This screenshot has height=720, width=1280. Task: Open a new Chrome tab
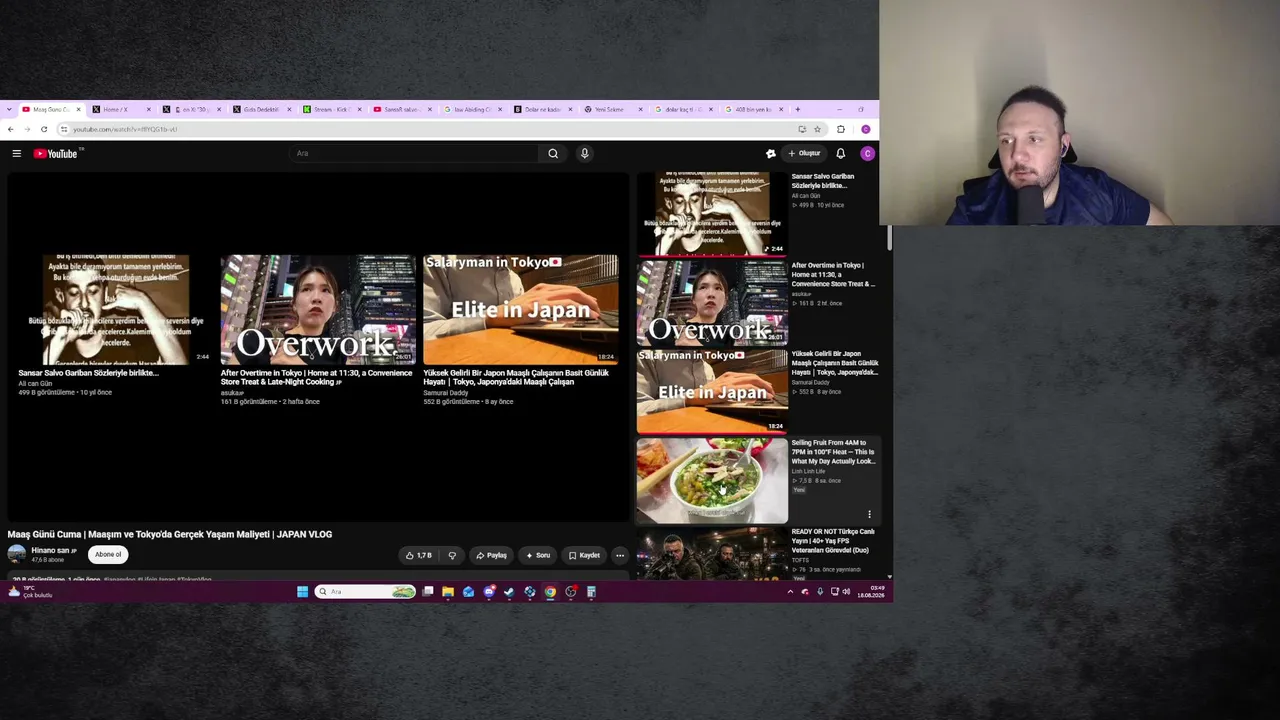[798, 109]
